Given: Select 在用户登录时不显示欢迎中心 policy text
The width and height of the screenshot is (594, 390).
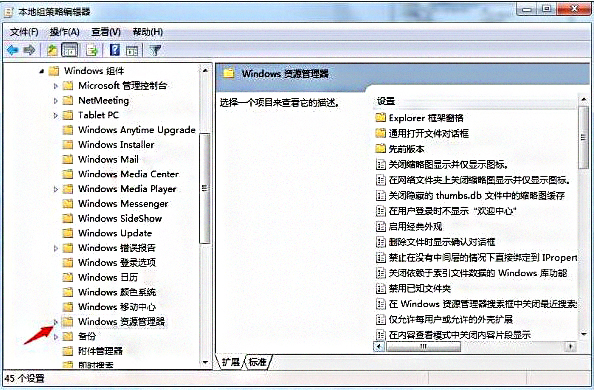Looking at the screenshot, I should point(453,211).
